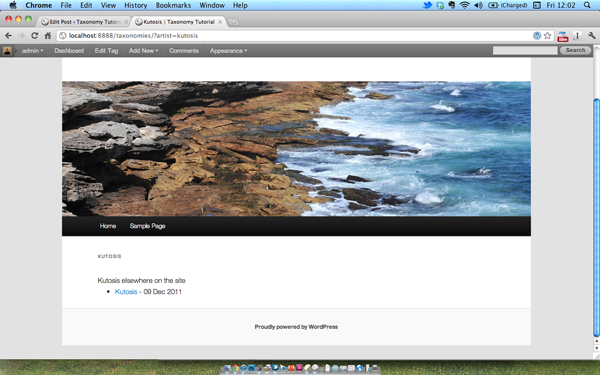Open the Kutosis post link

pyautogui.click(x=126, y=292)
